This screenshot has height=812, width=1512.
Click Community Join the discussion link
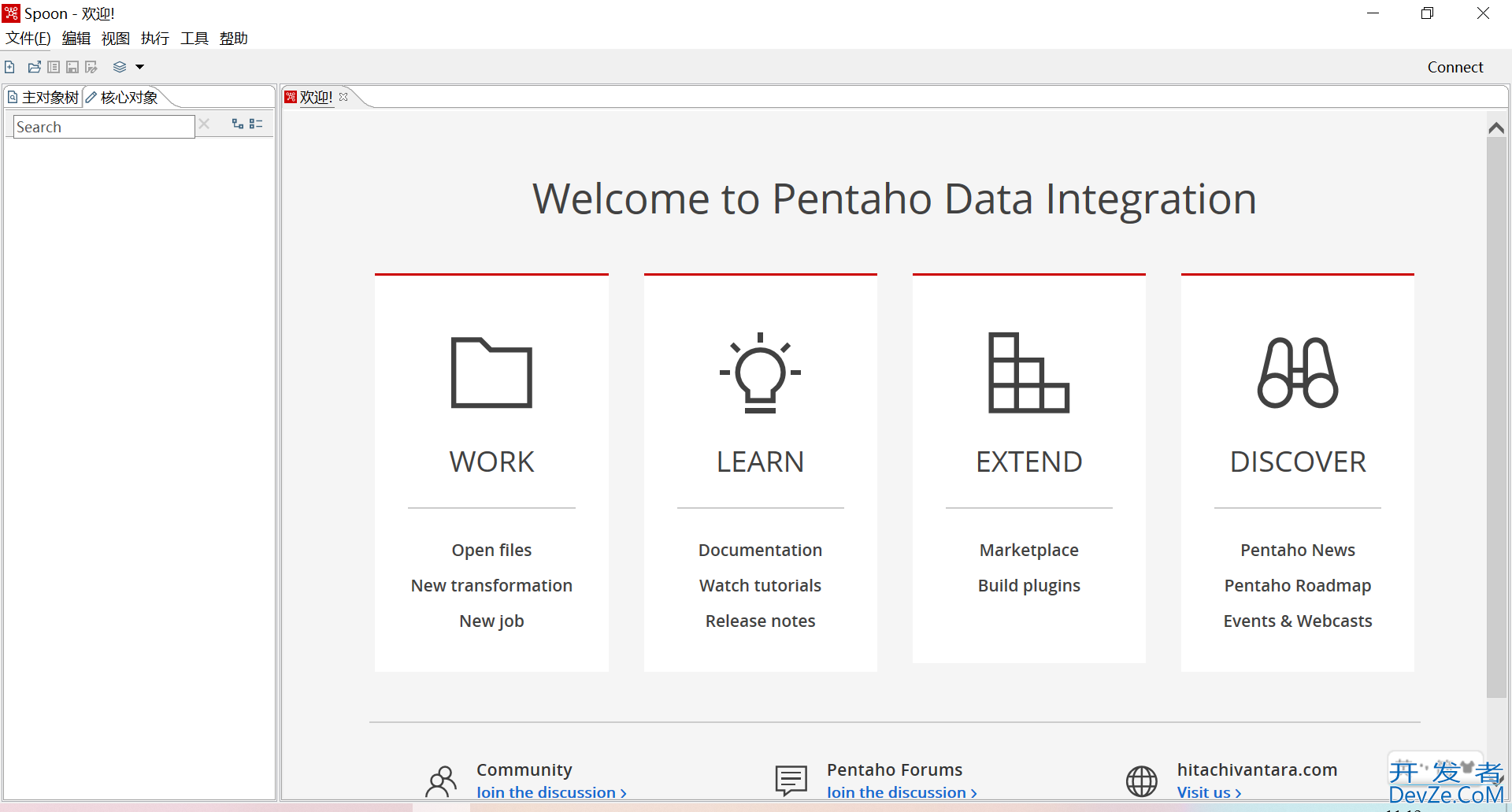pos(551,792)
